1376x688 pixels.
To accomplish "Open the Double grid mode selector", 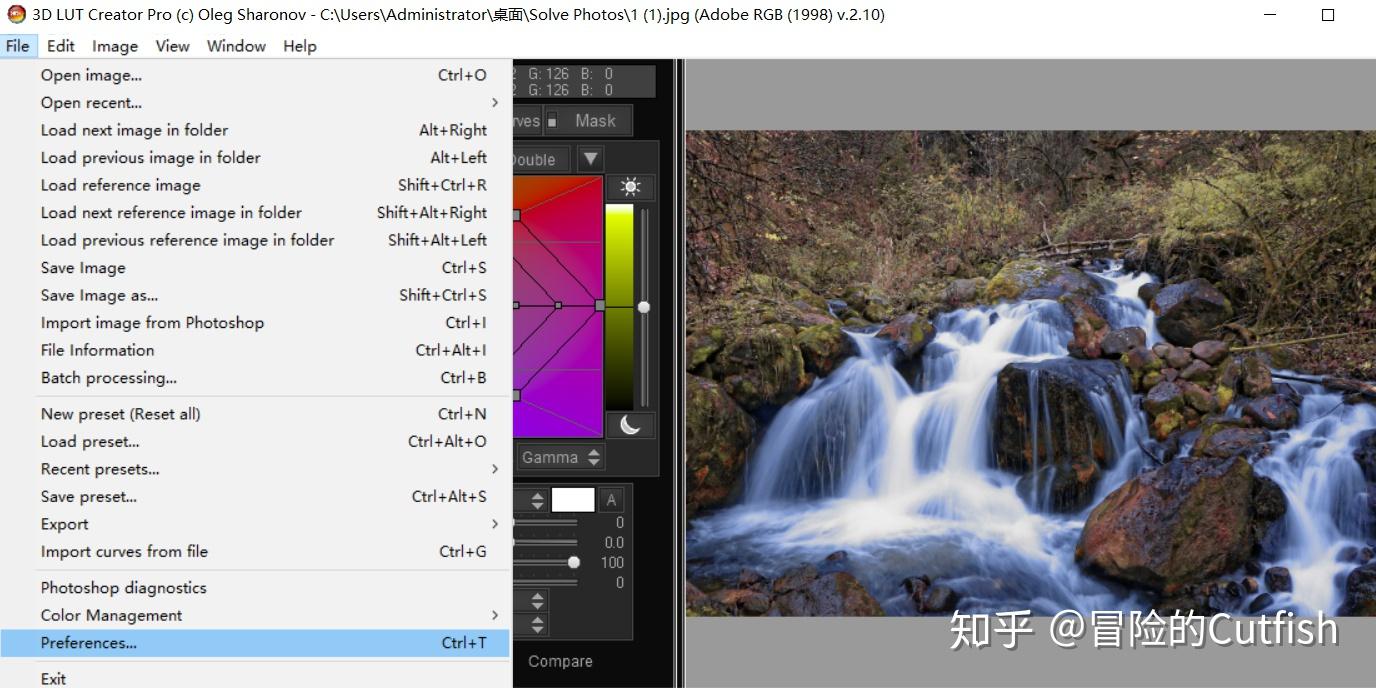I will [x=535, y=158].
